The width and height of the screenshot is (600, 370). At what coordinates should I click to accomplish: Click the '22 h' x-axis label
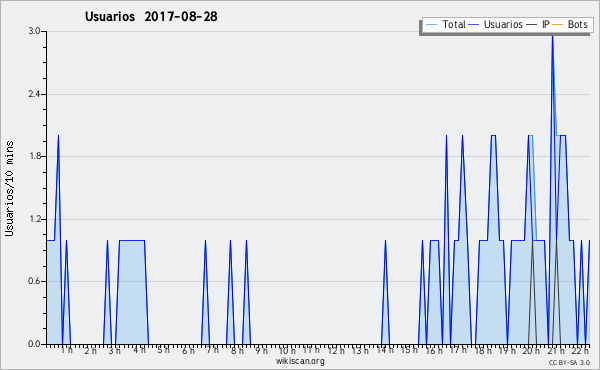point(581,350)
